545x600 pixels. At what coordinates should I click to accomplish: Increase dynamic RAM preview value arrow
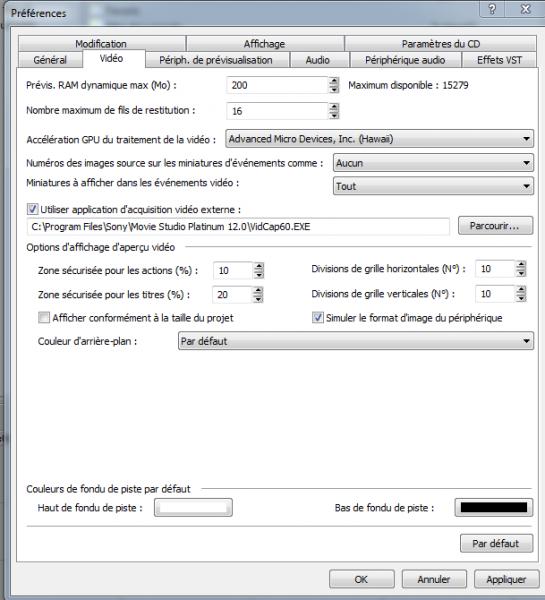(334, 81)
